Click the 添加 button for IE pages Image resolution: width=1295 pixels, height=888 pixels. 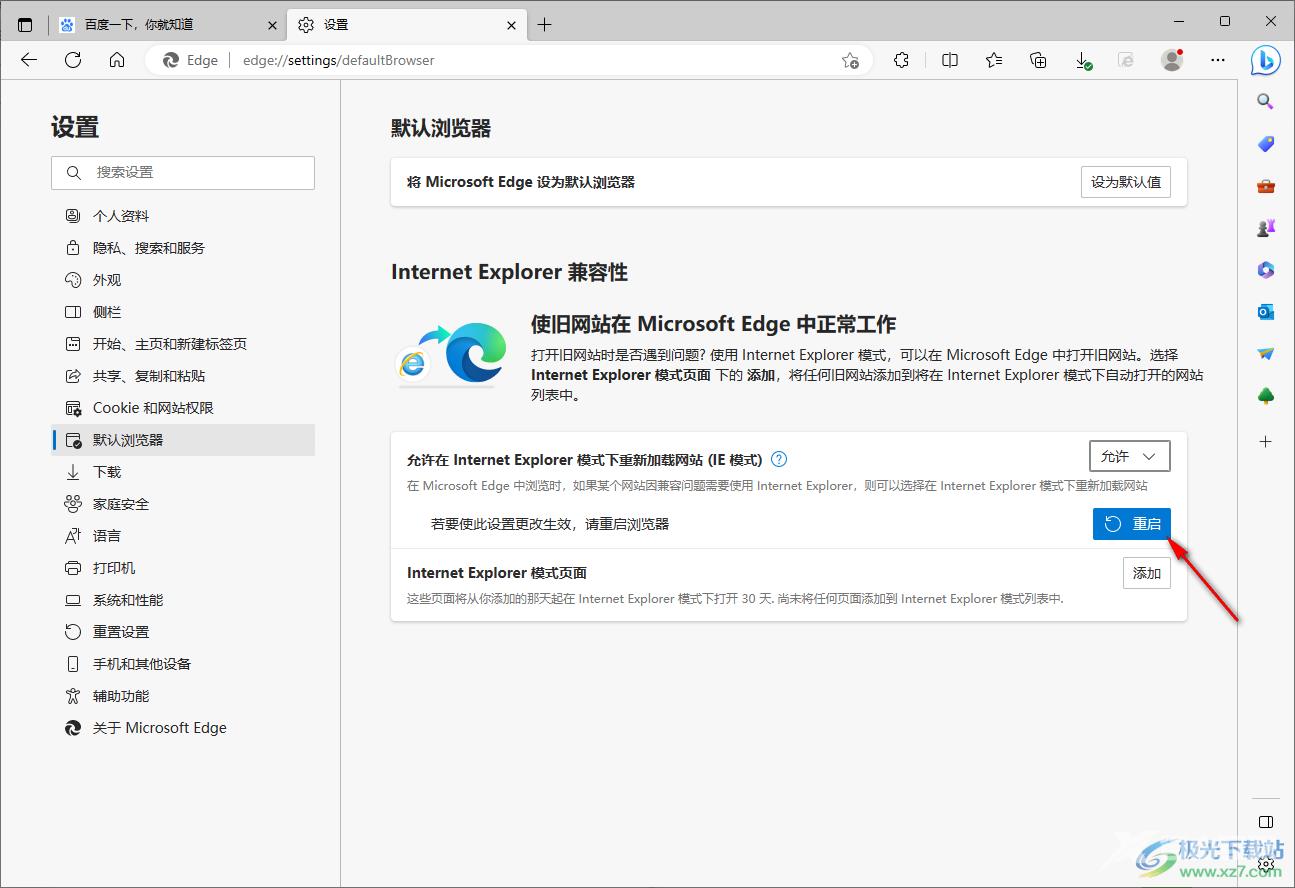[x=1147, y=573]
